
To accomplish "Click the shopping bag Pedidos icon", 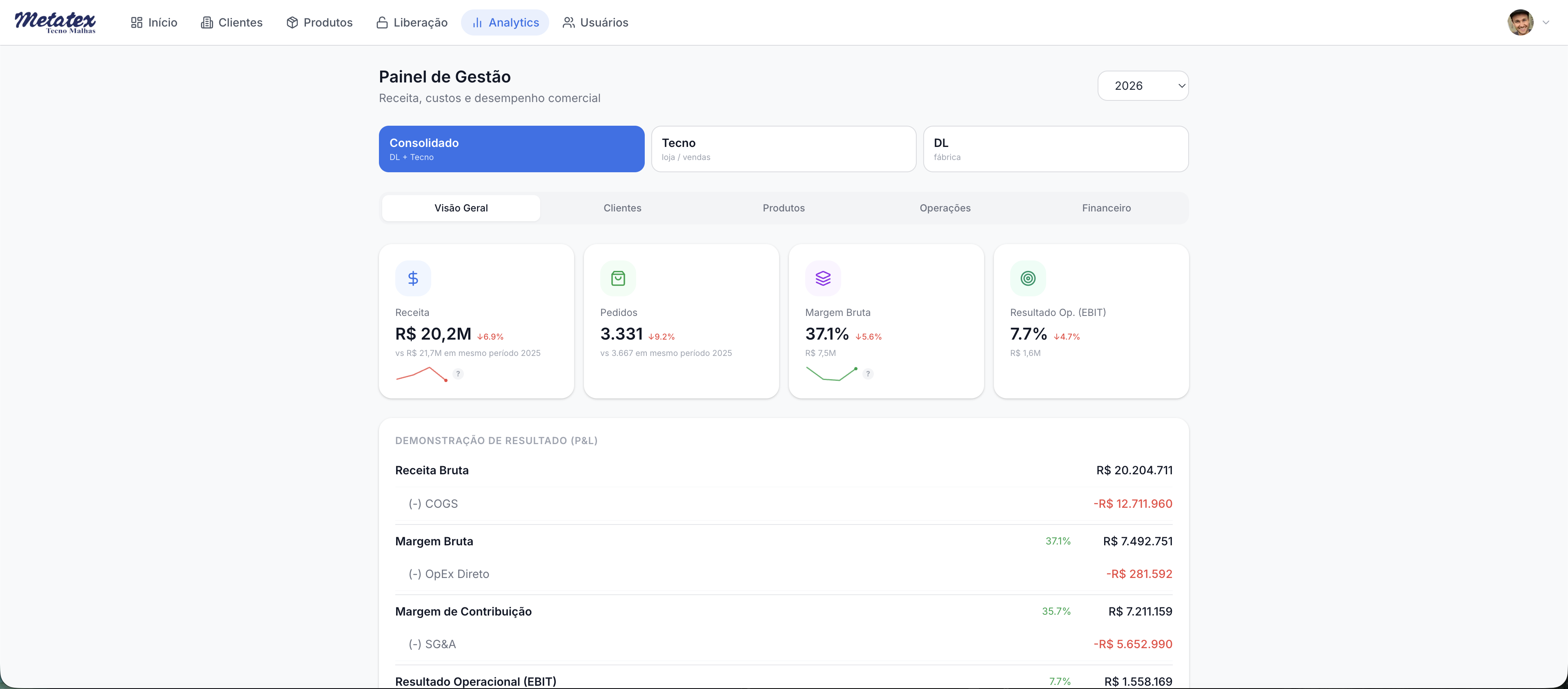I will (618, 278).
